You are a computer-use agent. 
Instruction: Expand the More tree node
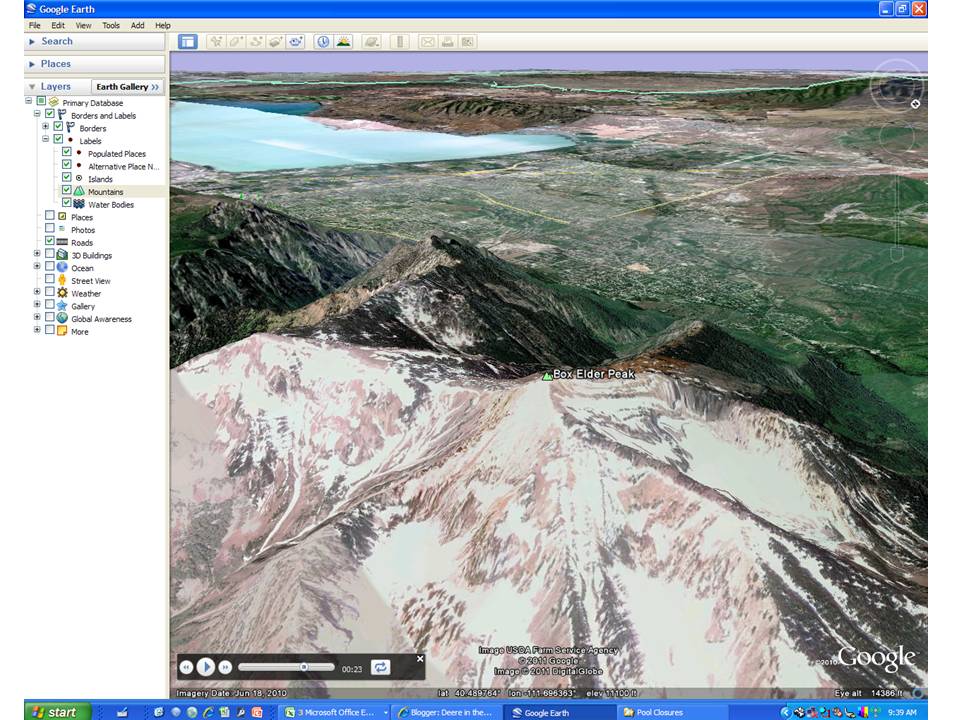(37, 330)
